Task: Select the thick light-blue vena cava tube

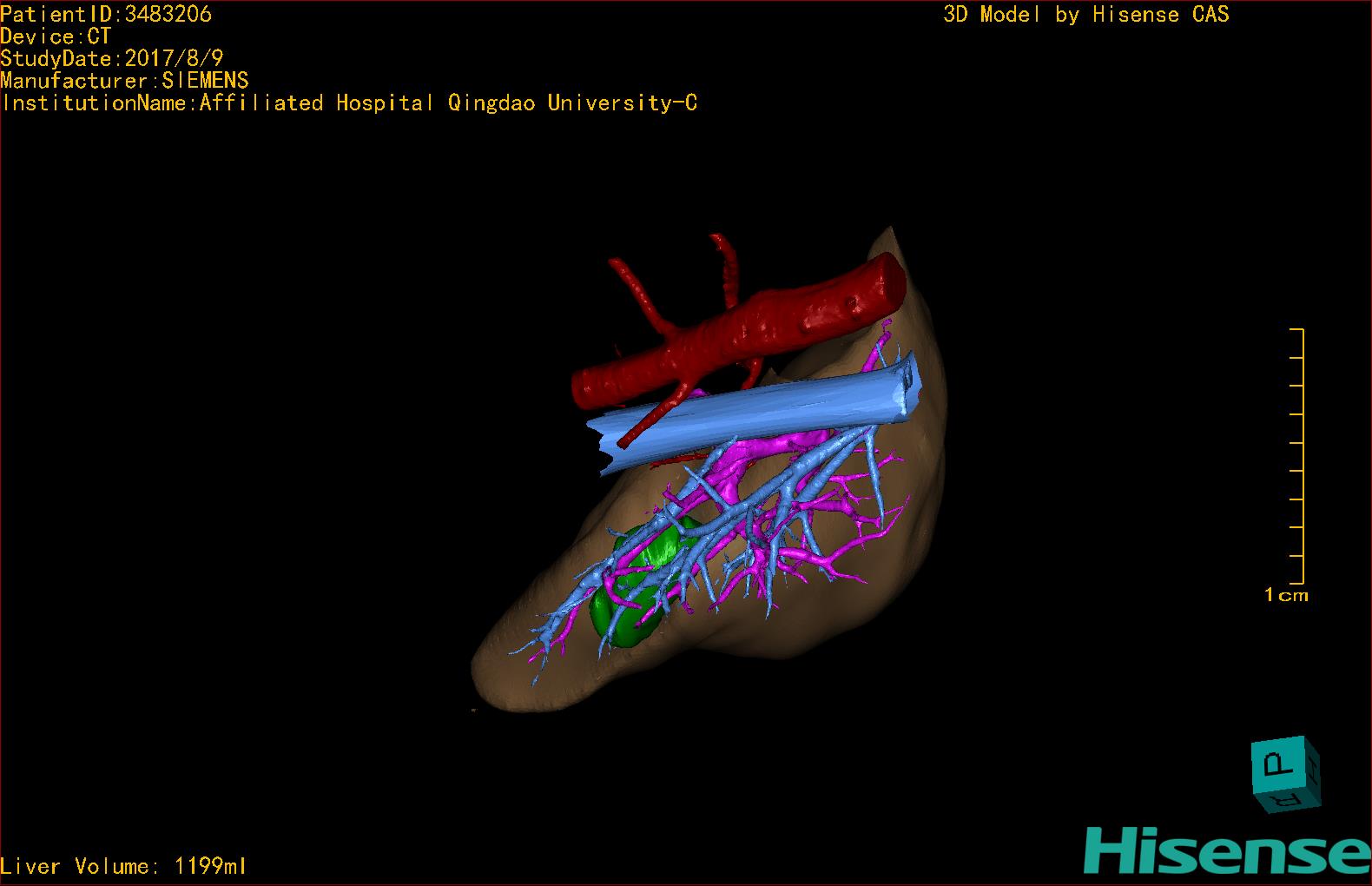Action: (754, 414)
